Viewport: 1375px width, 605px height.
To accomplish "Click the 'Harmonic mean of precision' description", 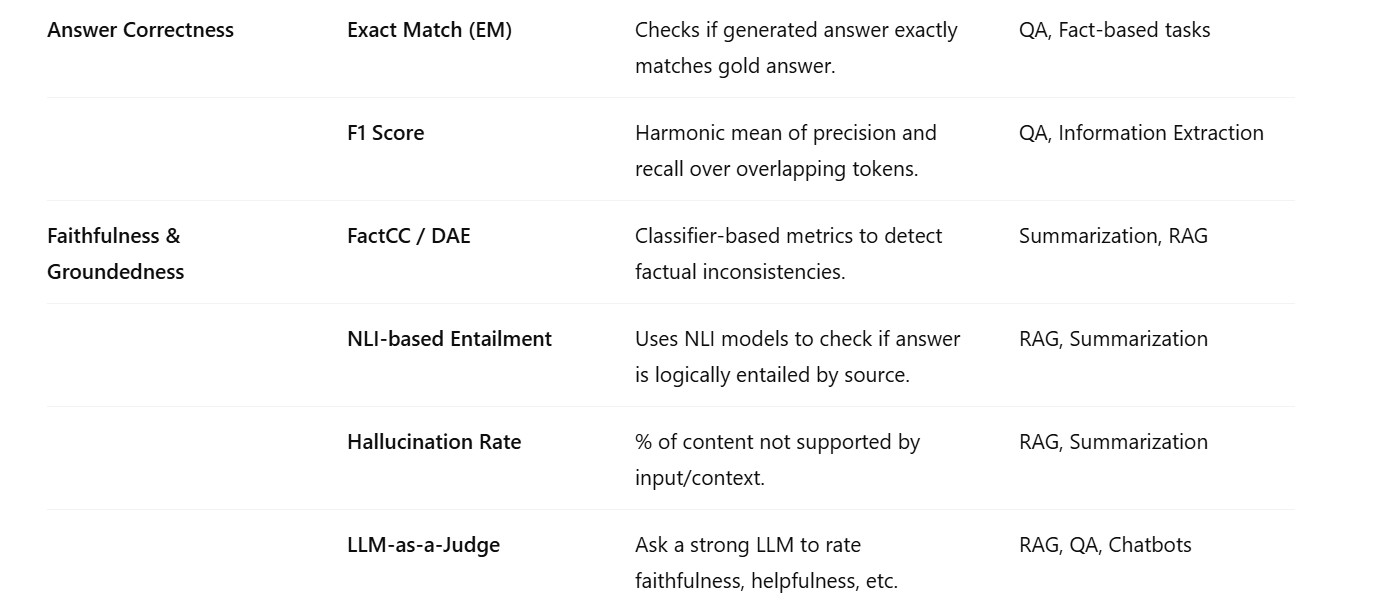I will [785, 151].
